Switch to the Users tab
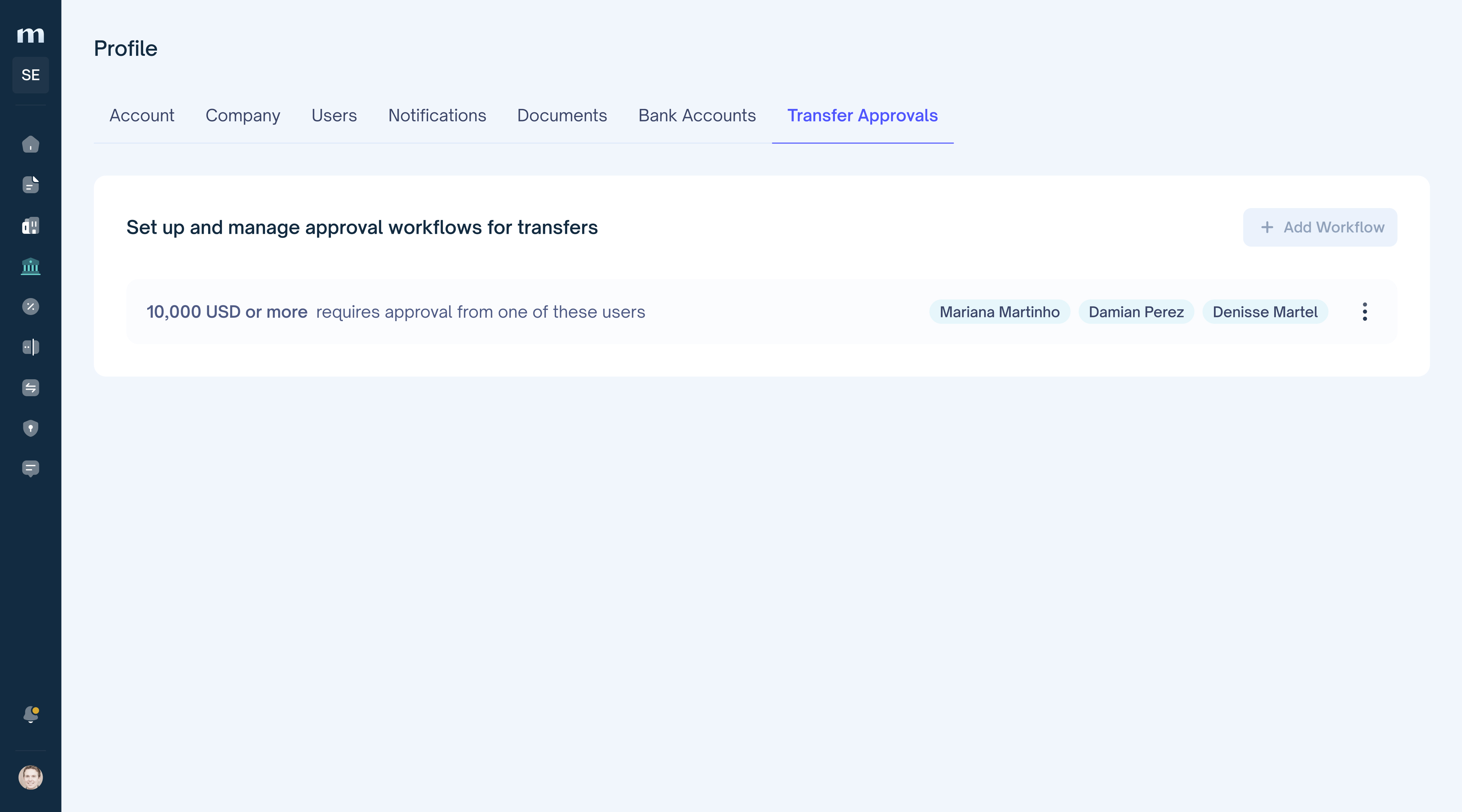The width and height of the screenshot is (1462, 812). pyautogui.click(x=334, y=115)
